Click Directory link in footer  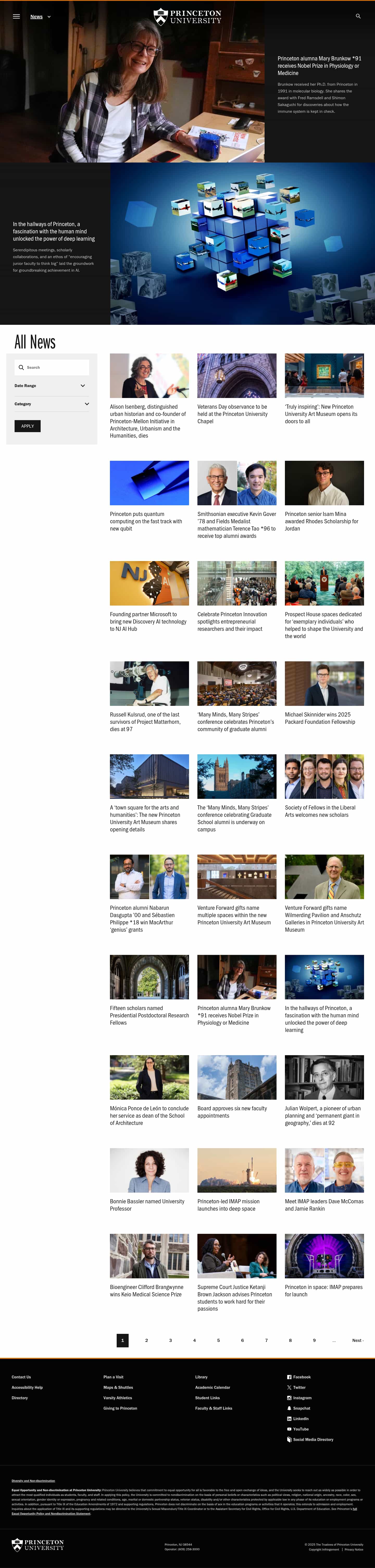[x=20, y=1398]
